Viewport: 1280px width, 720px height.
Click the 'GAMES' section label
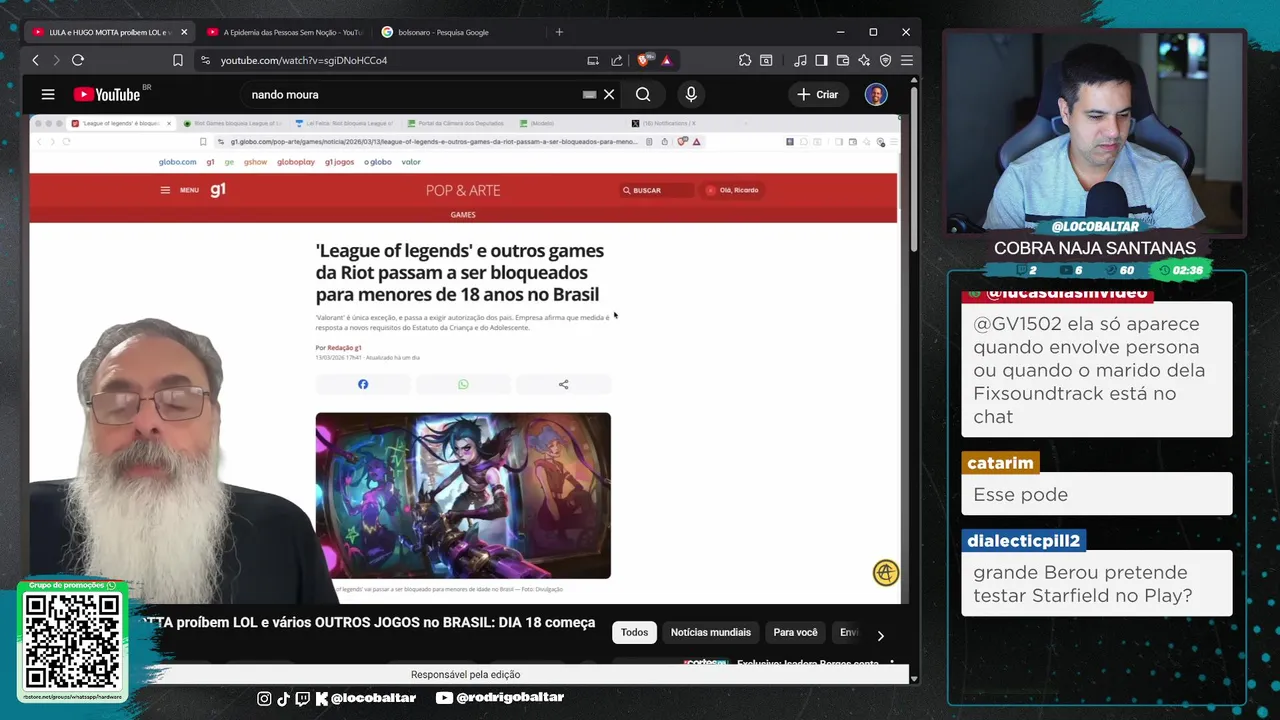point(463,215)
